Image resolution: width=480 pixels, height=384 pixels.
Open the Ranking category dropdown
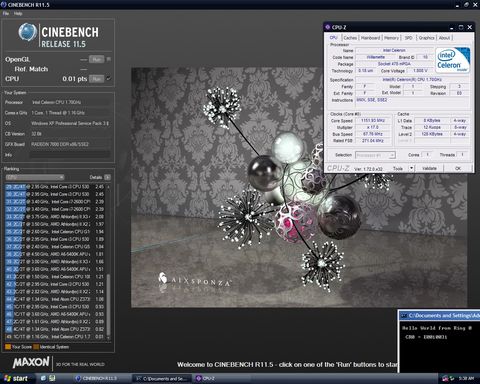point(35,177)
